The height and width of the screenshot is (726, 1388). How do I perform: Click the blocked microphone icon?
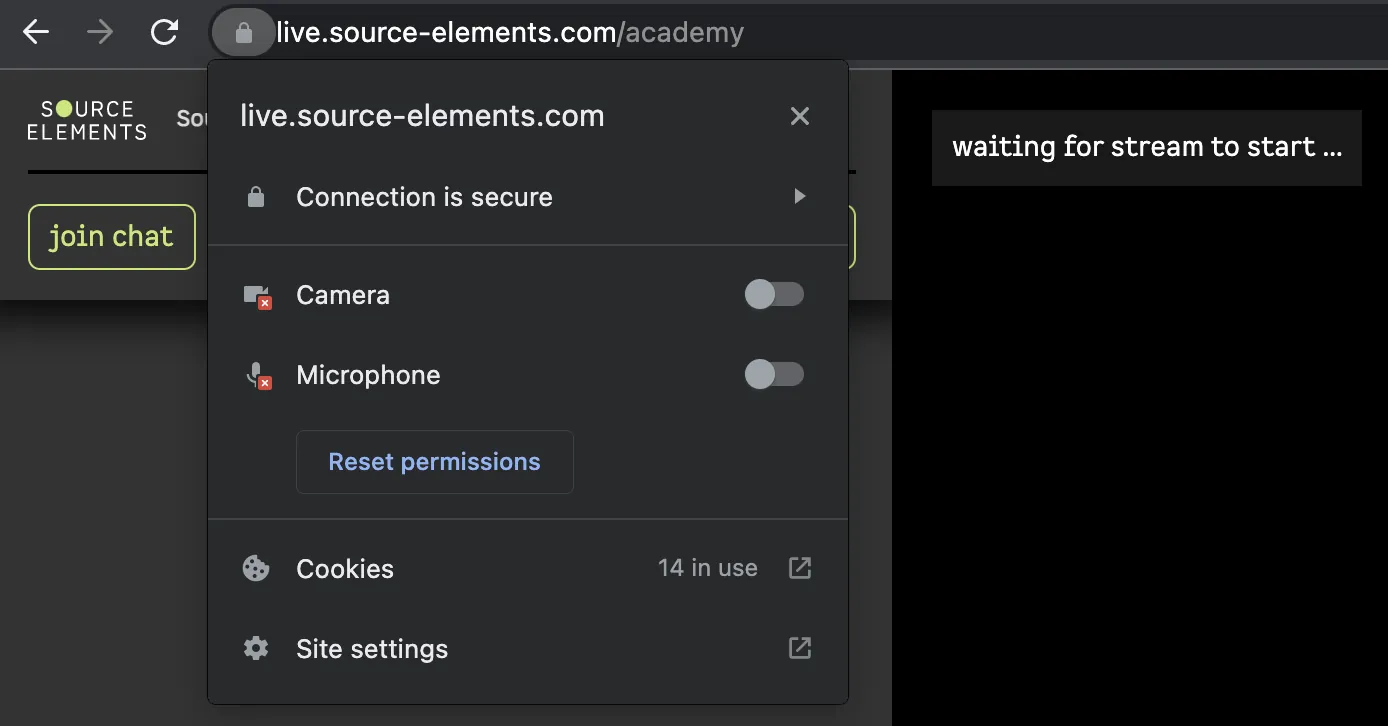point(258,375)
